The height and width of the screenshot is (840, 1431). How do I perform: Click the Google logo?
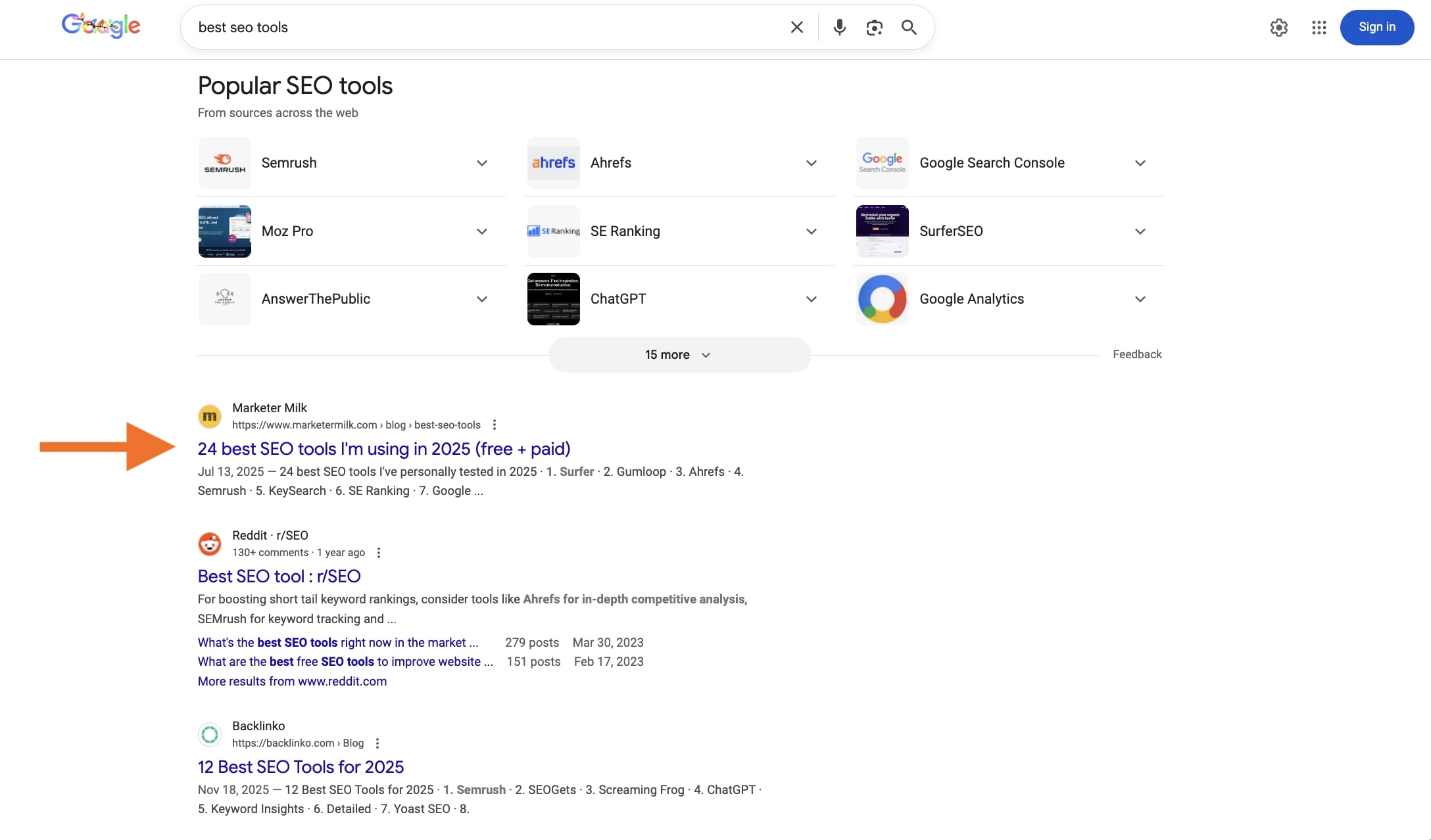coord(101,25)
